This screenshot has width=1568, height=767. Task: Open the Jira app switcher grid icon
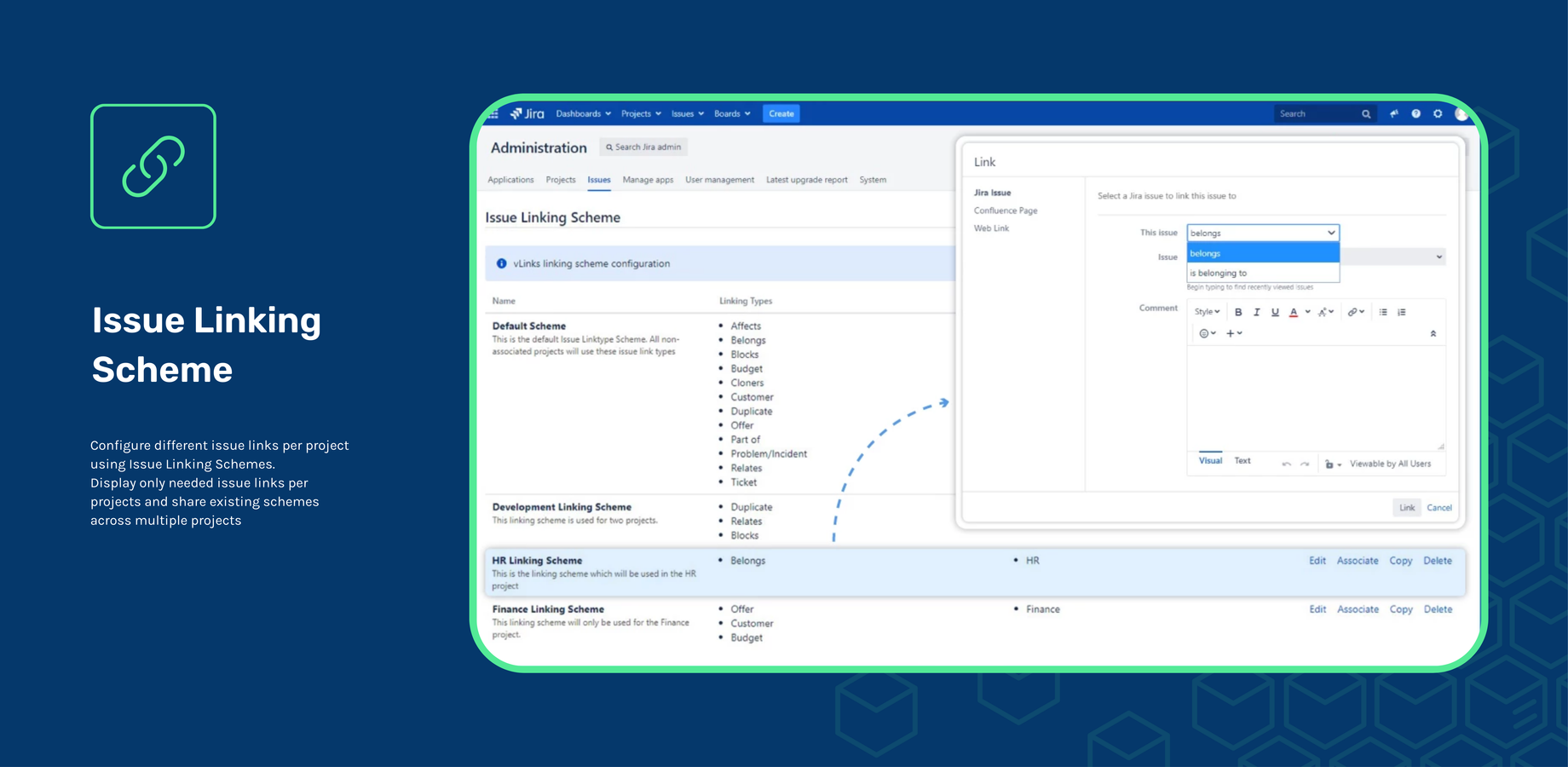pyautogui.click(x=494, y=114)
